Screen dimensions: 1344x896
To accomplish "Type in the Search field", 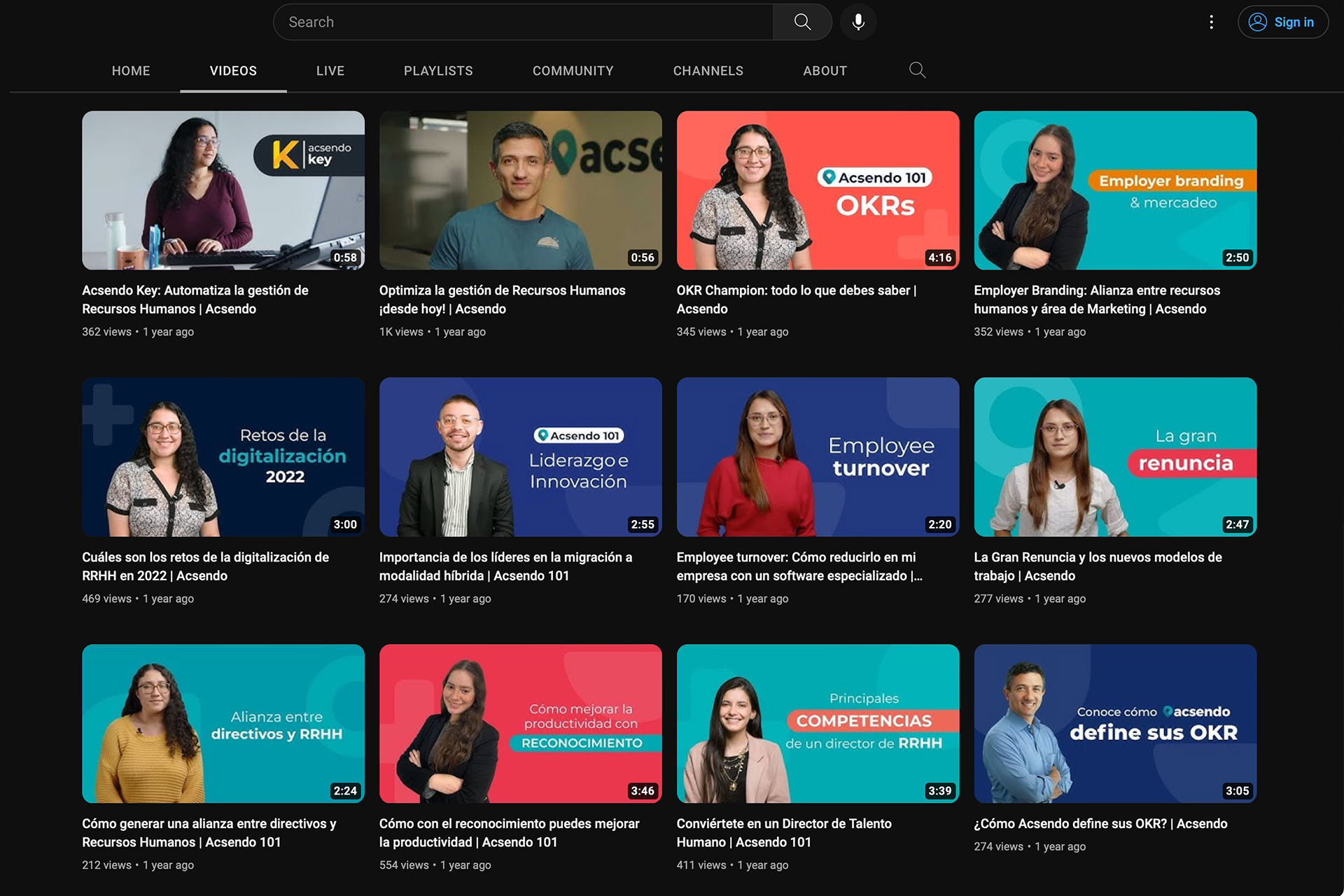I will coord(525,22).
